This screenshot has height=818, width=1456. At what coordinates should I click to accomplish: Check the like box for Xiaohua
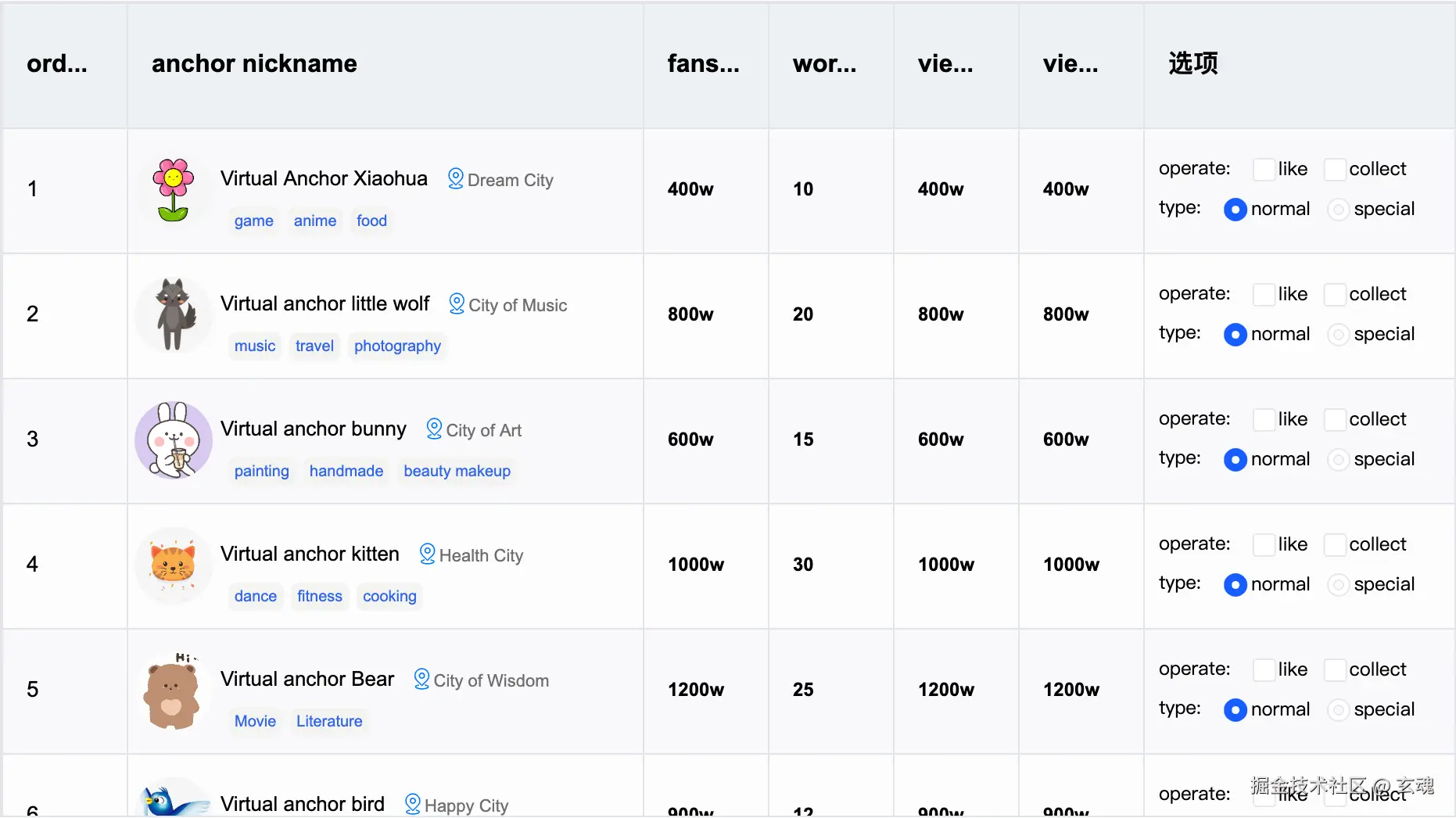tap(1264, 170)
